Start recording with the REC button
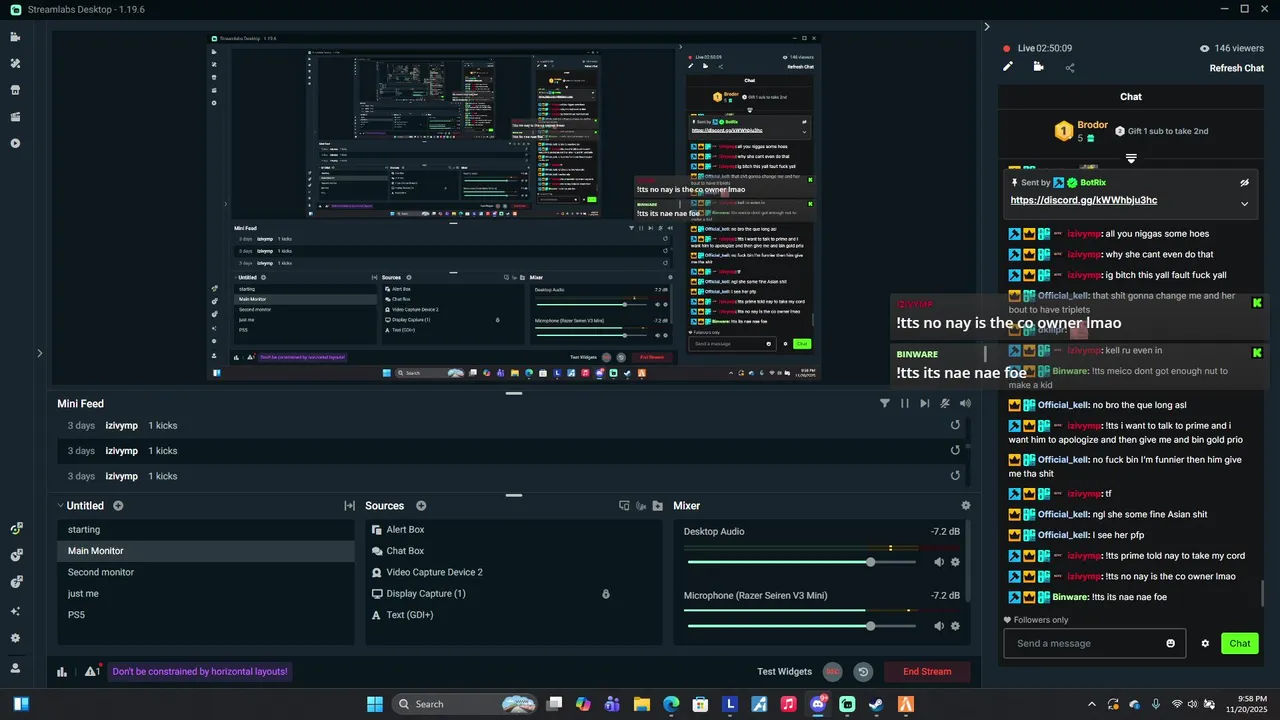The width and height of the screenshot is (1280, 720). (832, 672)
